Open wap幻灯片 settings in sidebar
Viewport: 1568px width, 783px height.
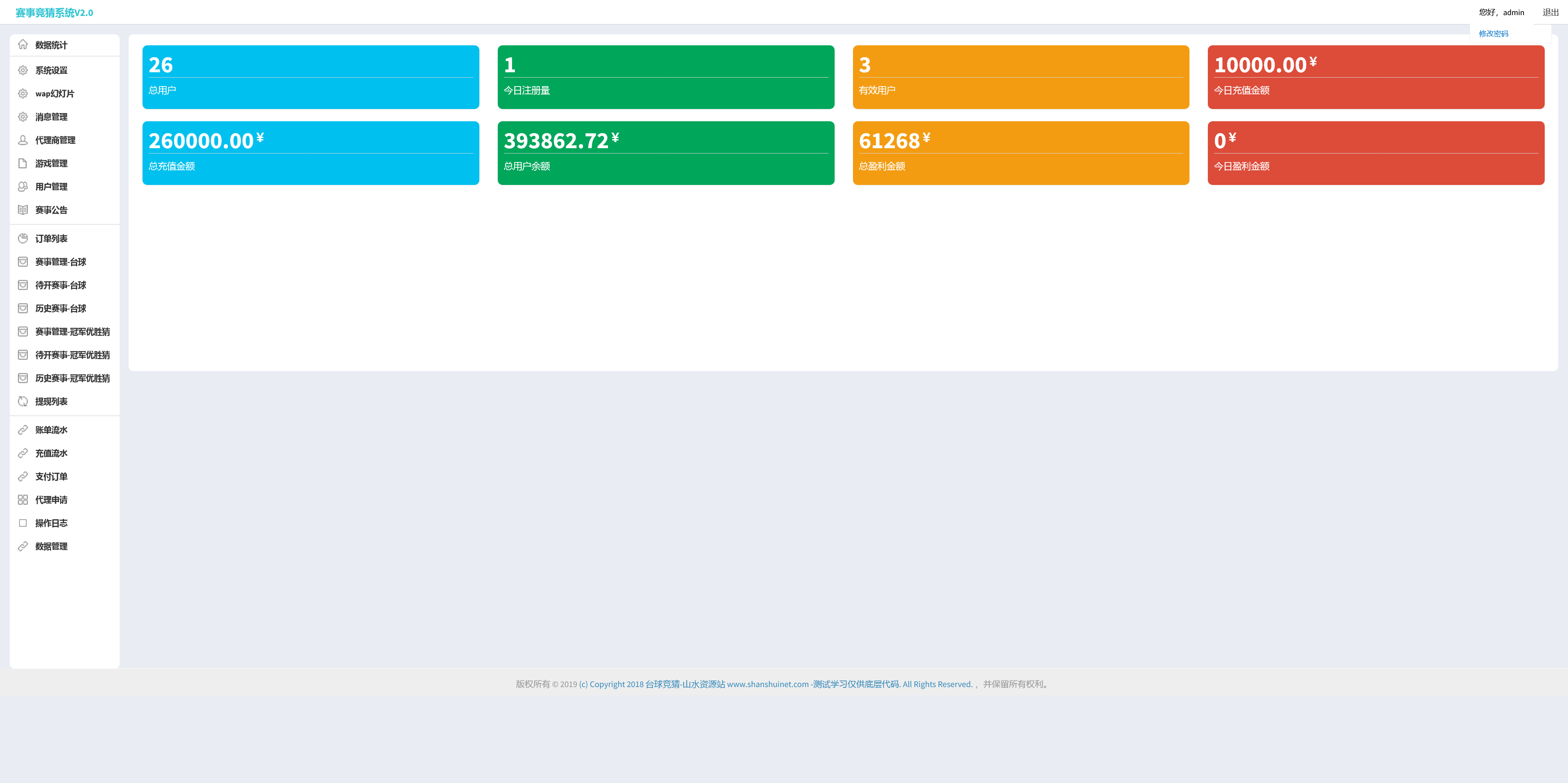pos(55,94)
